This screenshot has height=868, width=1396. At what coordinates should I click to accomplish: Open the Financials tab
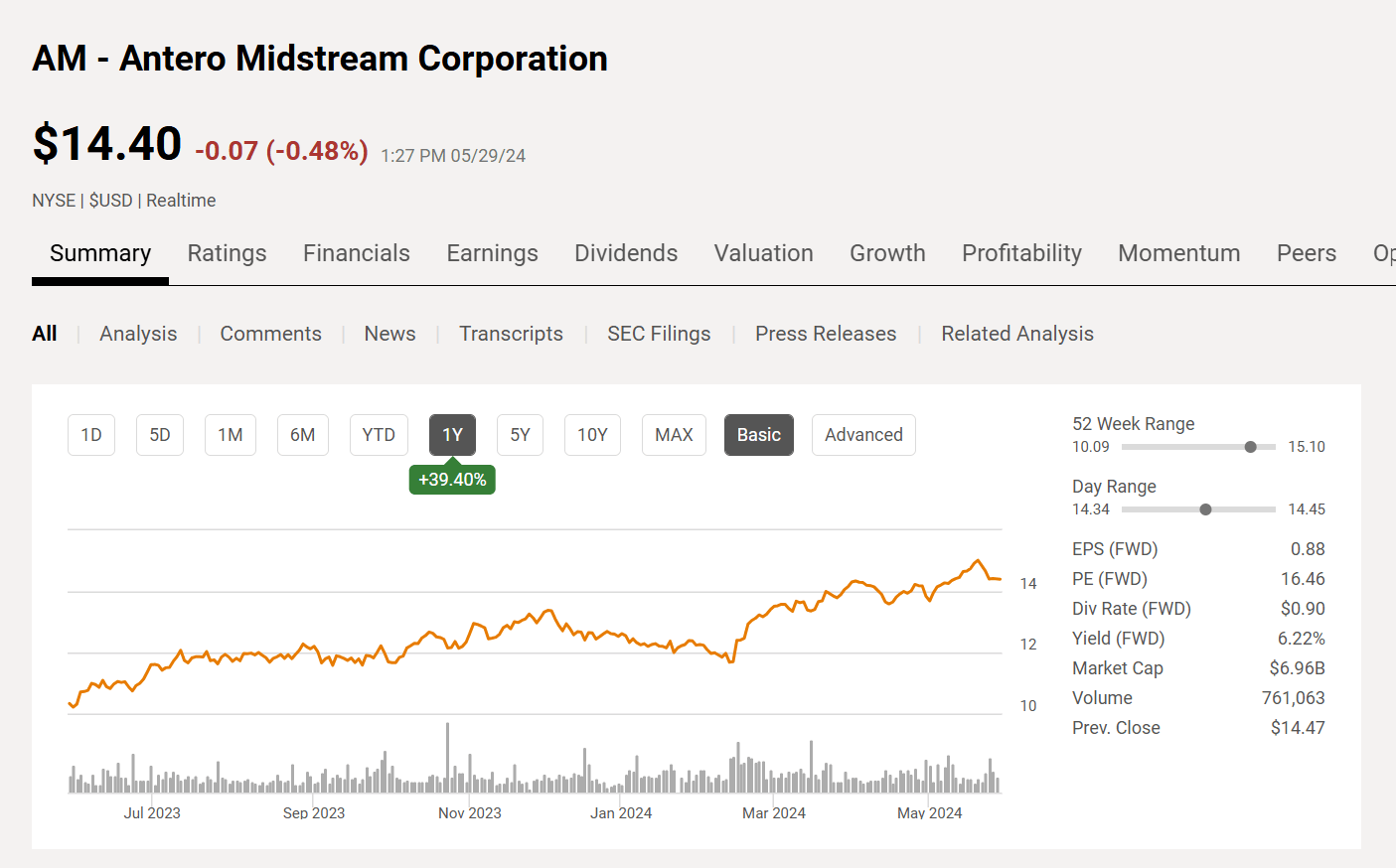click(356, 253)
